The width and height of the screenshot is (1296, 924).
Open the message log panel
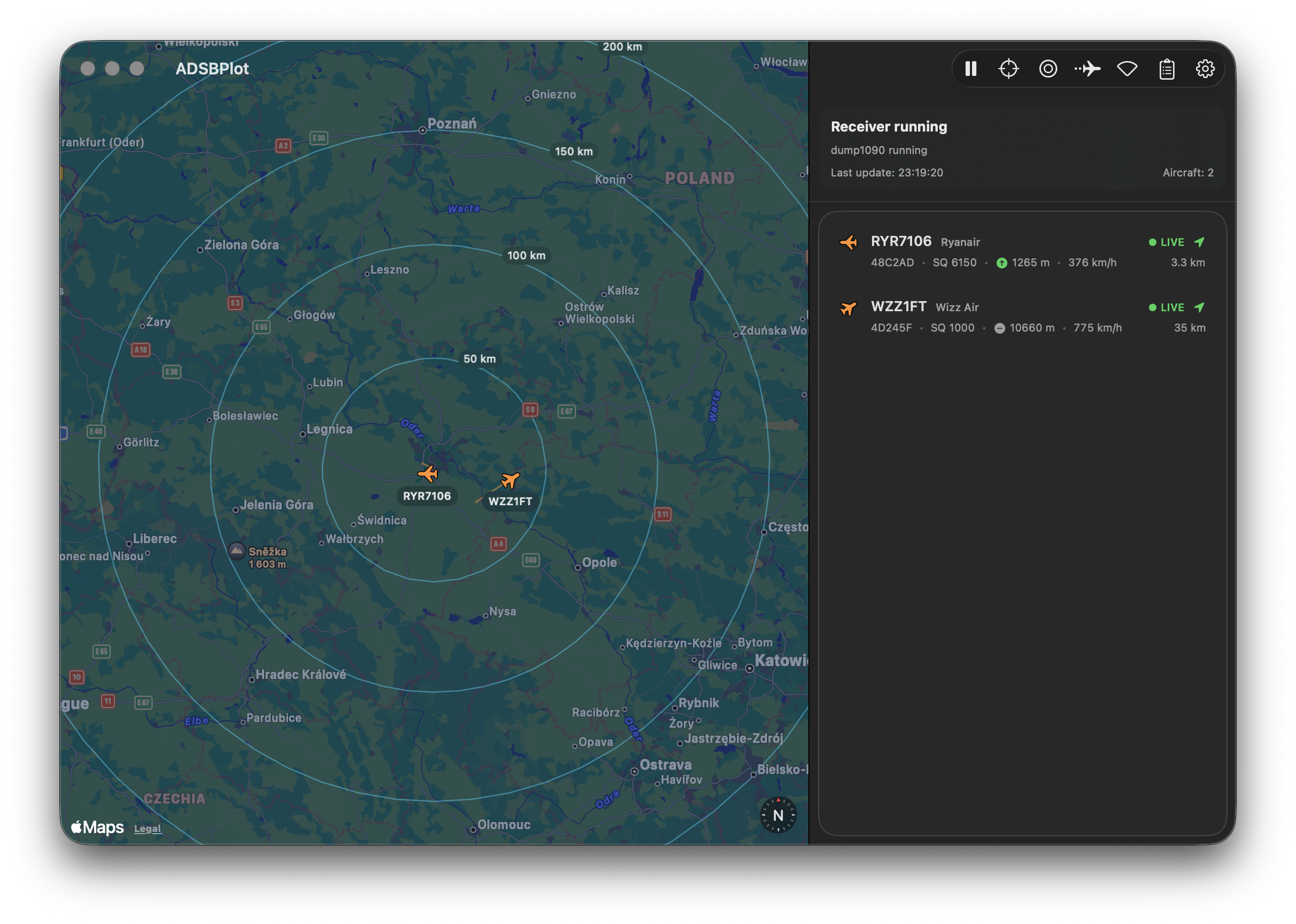click(x=1166, y=68)
